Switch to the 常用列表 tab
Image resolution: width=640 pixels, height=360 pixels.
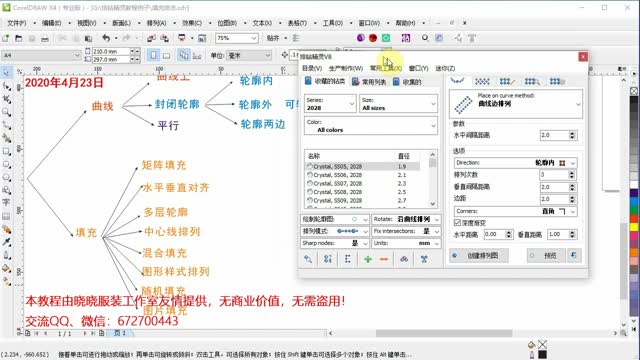369,82
